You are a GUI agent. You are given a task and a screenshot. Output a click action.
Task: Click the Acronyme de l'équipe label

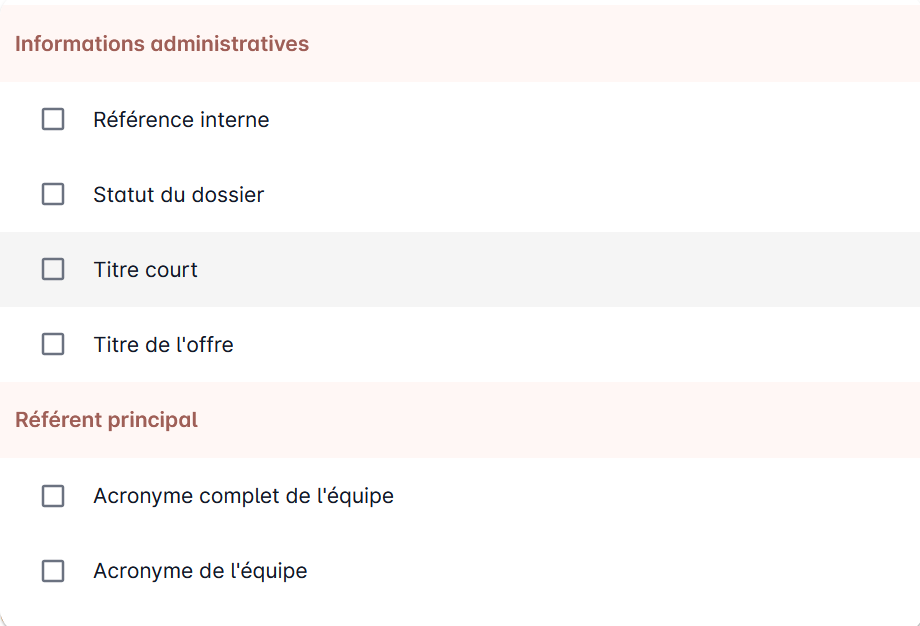coord(201,571)
